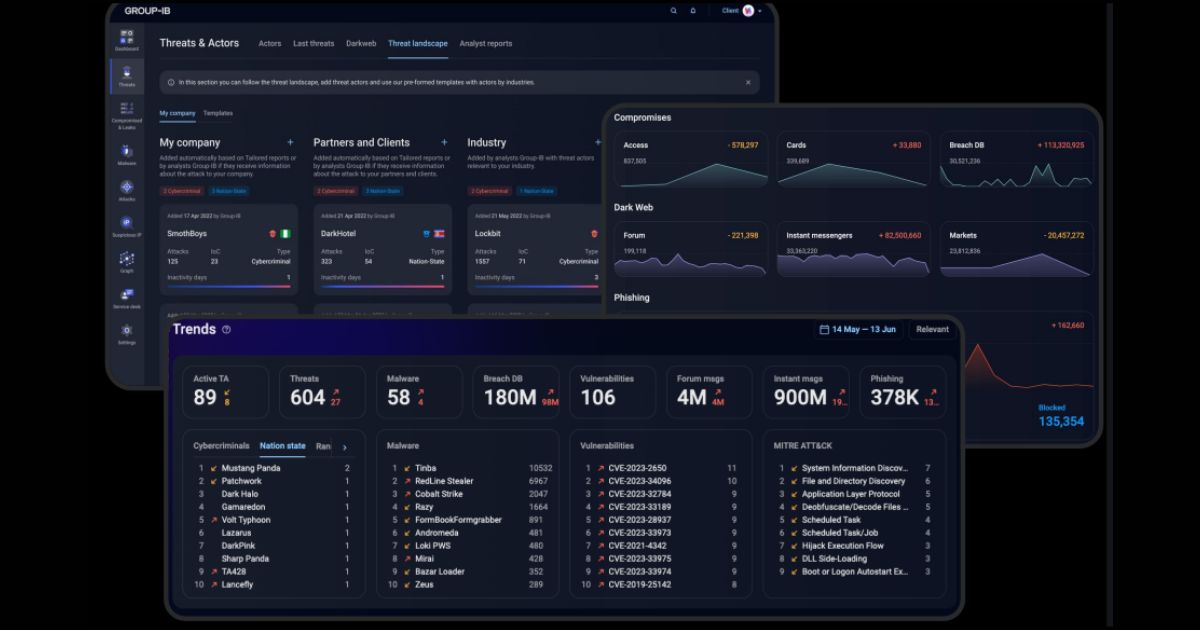This screenshot has height=630, width=1200.
Task: Select the Malware sidebar icon
Action: (x=127, y=152)
